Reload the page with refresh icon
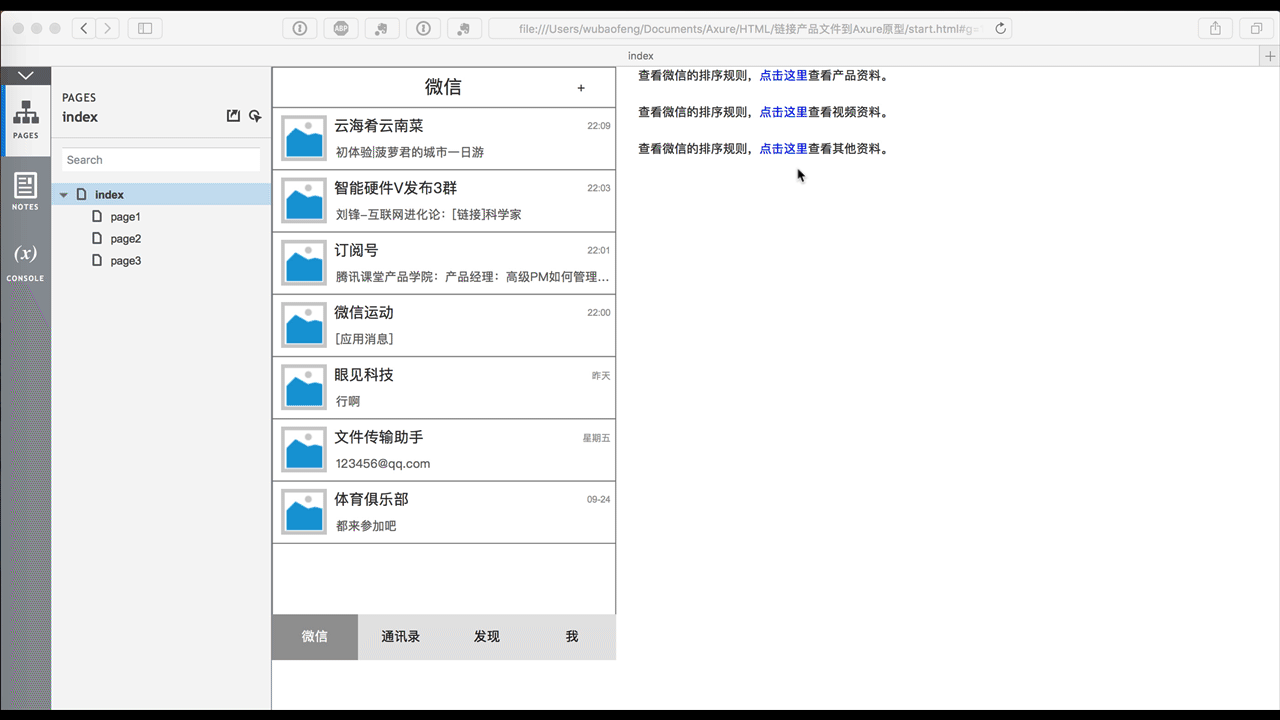Image resolution: width=1280 pixels, height=720 pixels. point(1001,29)
